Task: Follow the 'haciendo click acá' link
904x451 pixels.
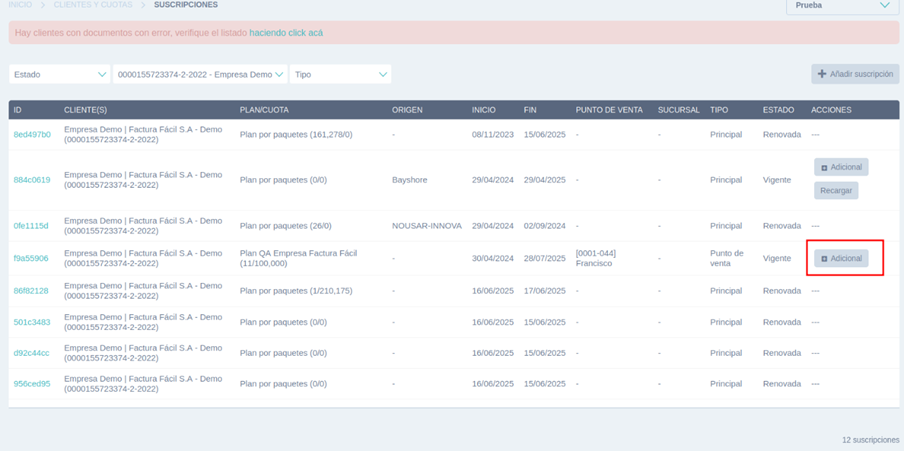Action: [286, 33]
